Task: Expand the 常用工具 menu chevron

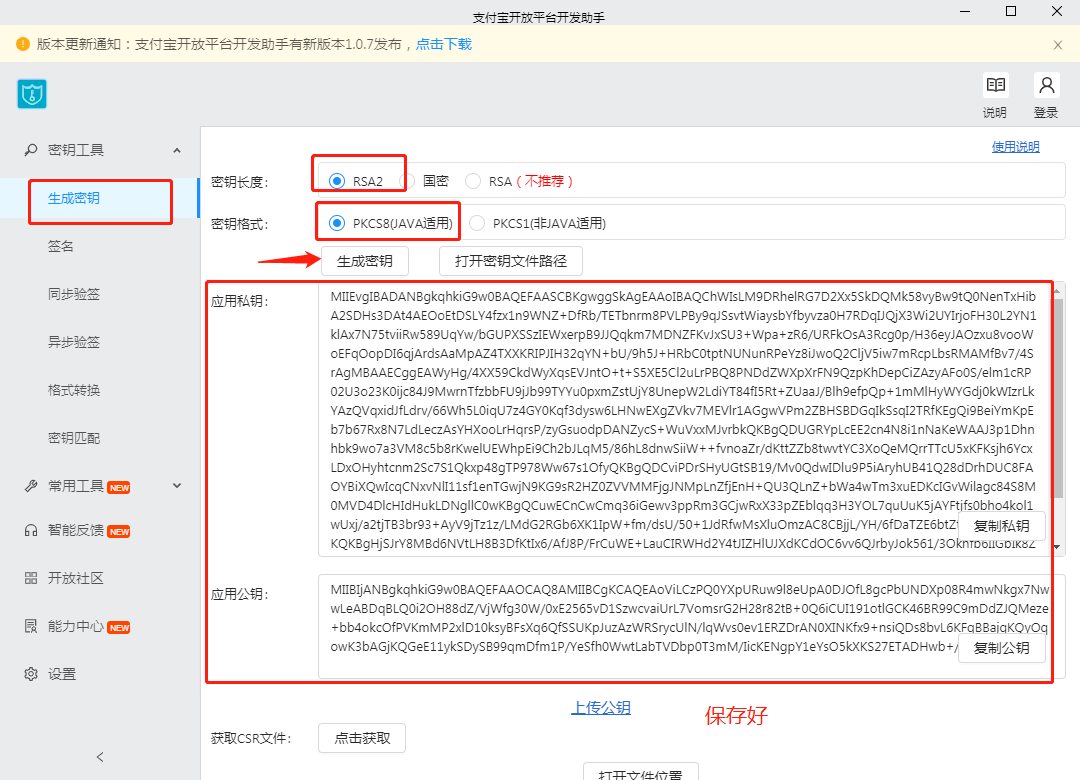Action: (x=177, y=486)
